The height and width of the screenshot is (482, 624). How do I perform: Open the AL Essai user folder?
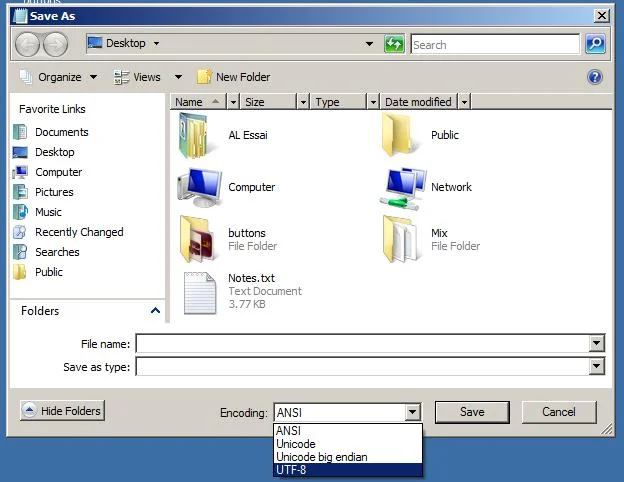(195, 135)
